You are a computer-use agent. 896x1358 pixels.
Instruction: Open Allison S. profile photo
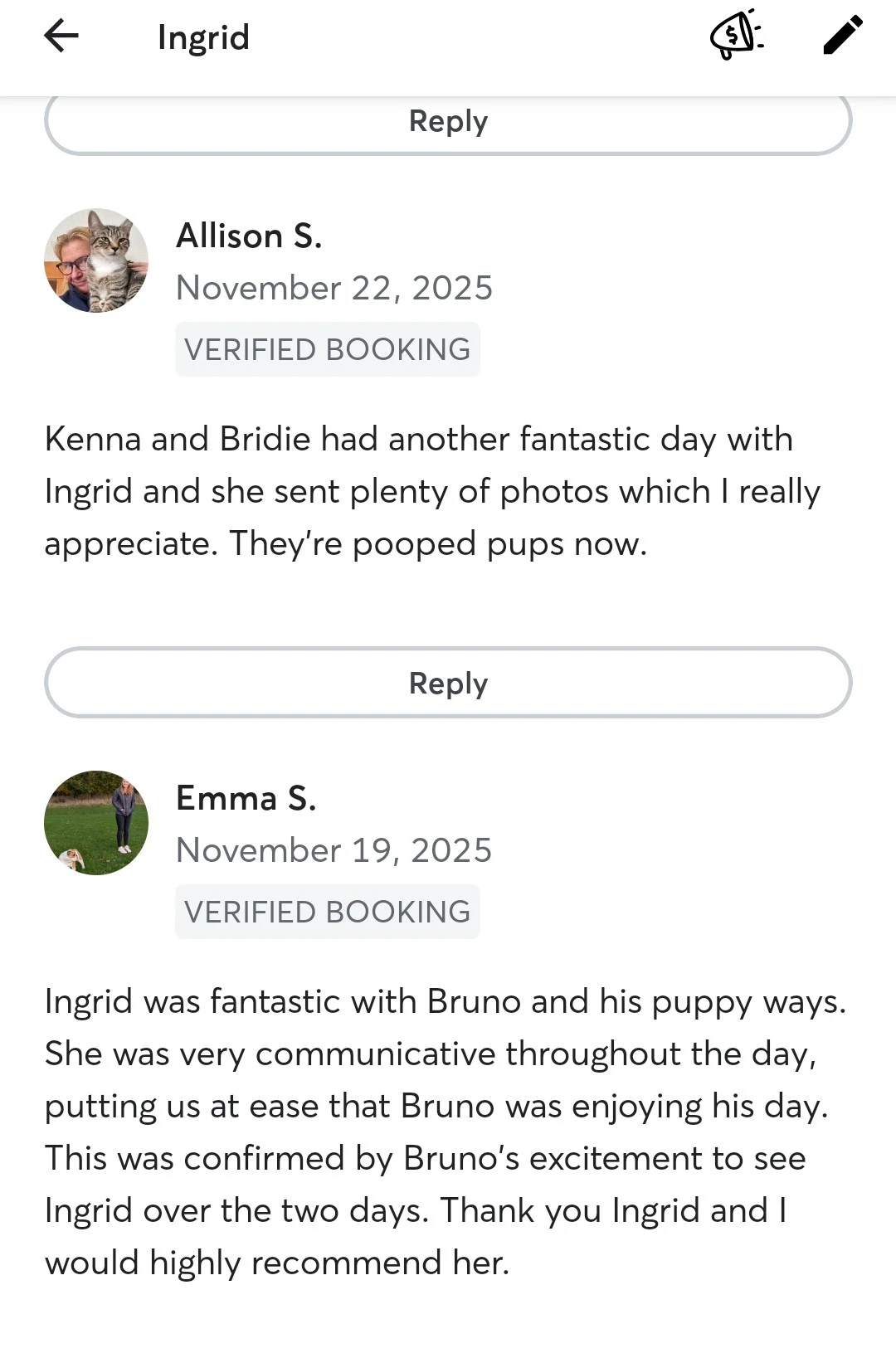(96, 260)
